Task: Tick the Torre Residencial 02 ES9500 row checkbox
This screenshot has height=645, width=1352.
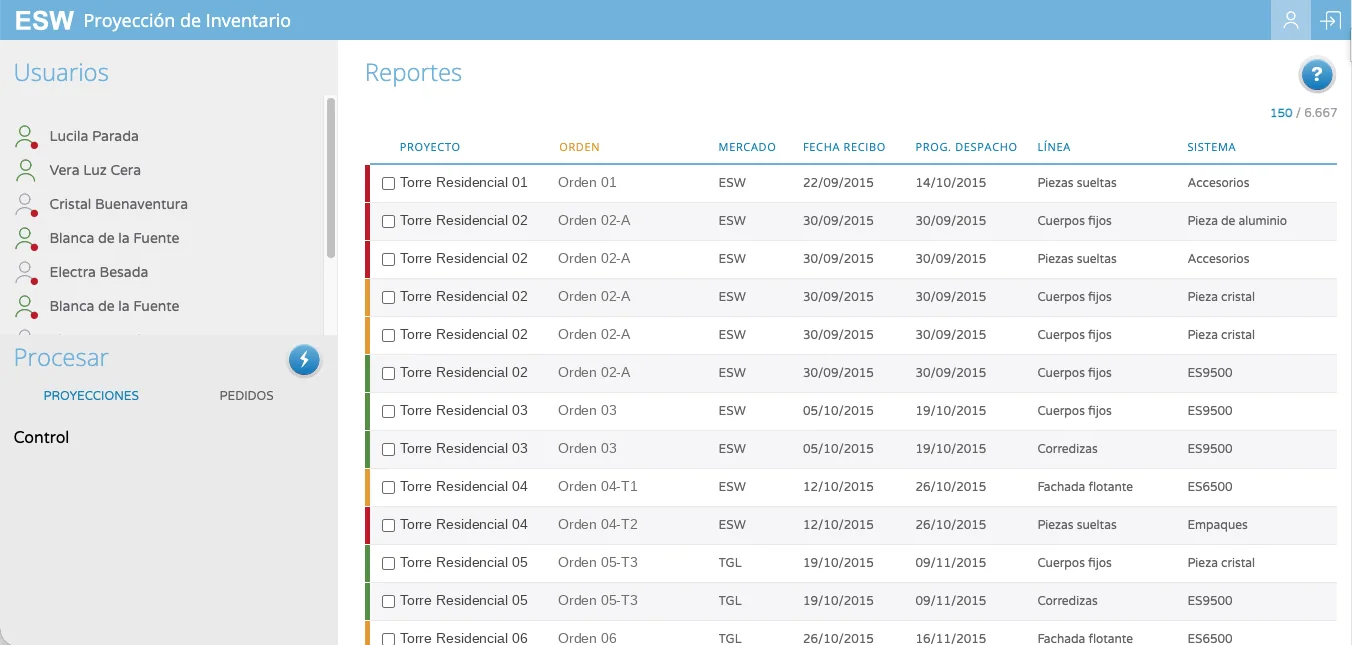Action: click(x=389, y=373)
